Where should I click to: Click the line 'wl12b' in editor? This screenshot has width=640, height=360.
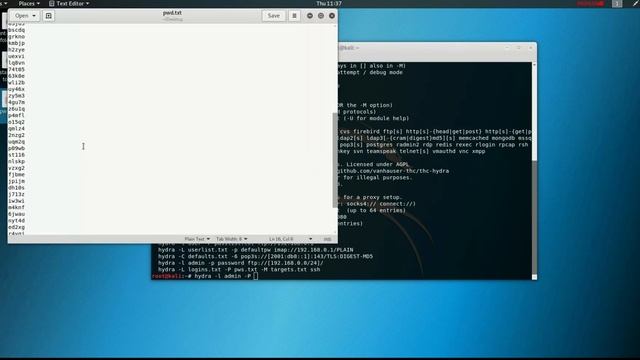point(17,82)
